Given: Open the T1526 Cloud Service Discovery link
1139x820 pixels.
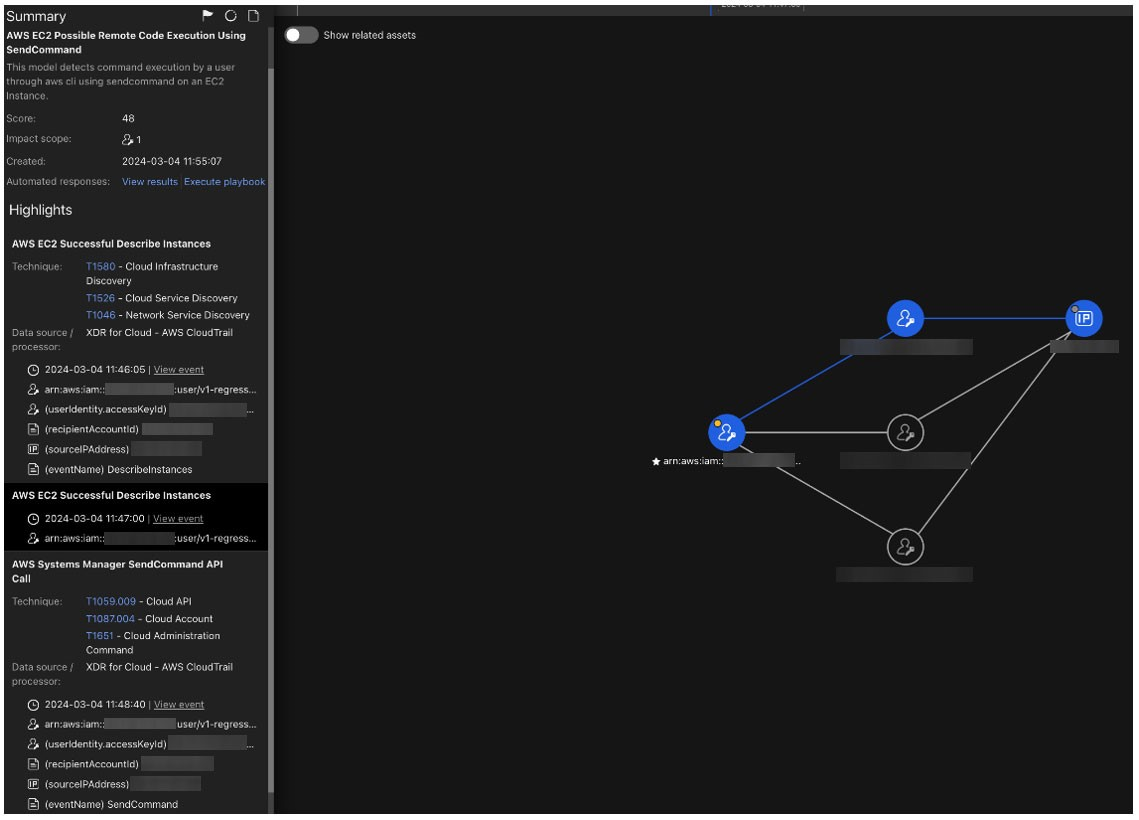Looking at the screenshot, I should point(100,298).
